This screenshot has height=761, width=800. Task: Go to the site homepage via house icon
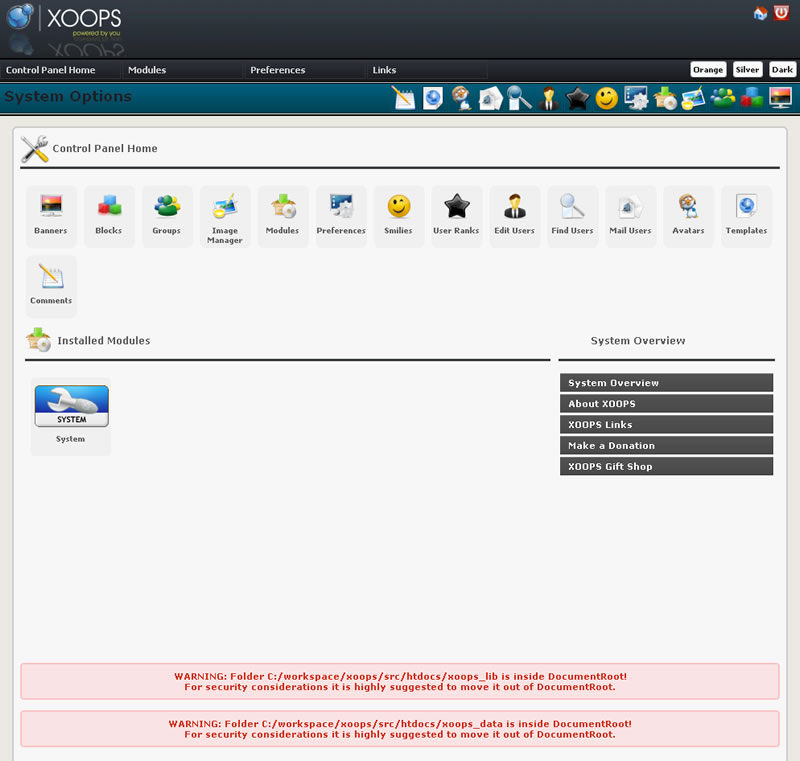point(760,13)
